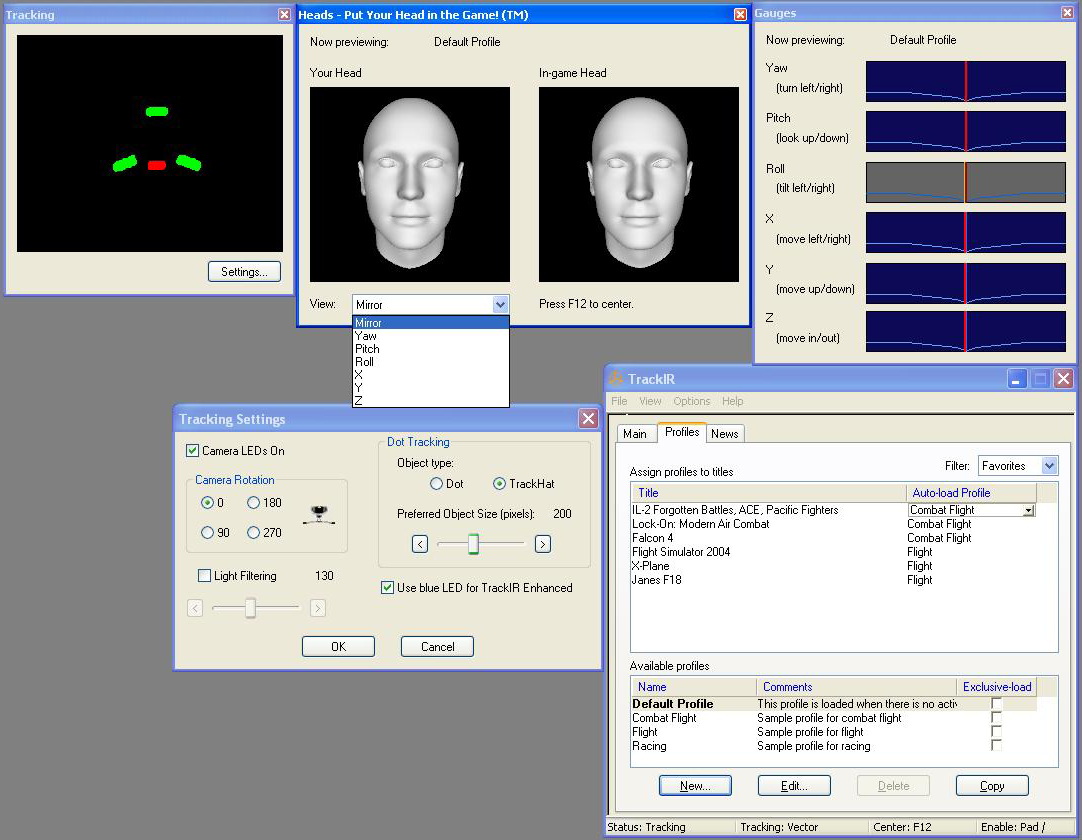This screenshot has width=1082, height=840.
Task: Toggle Camera LEDs On checkbox
Action: [193, 451]
